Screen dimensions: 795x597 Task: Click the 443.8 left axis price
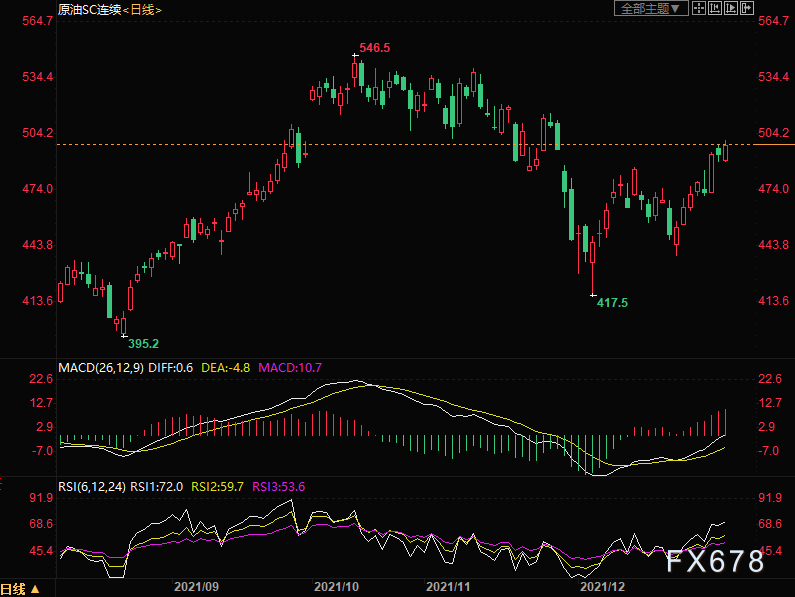[x=38, y=245]
